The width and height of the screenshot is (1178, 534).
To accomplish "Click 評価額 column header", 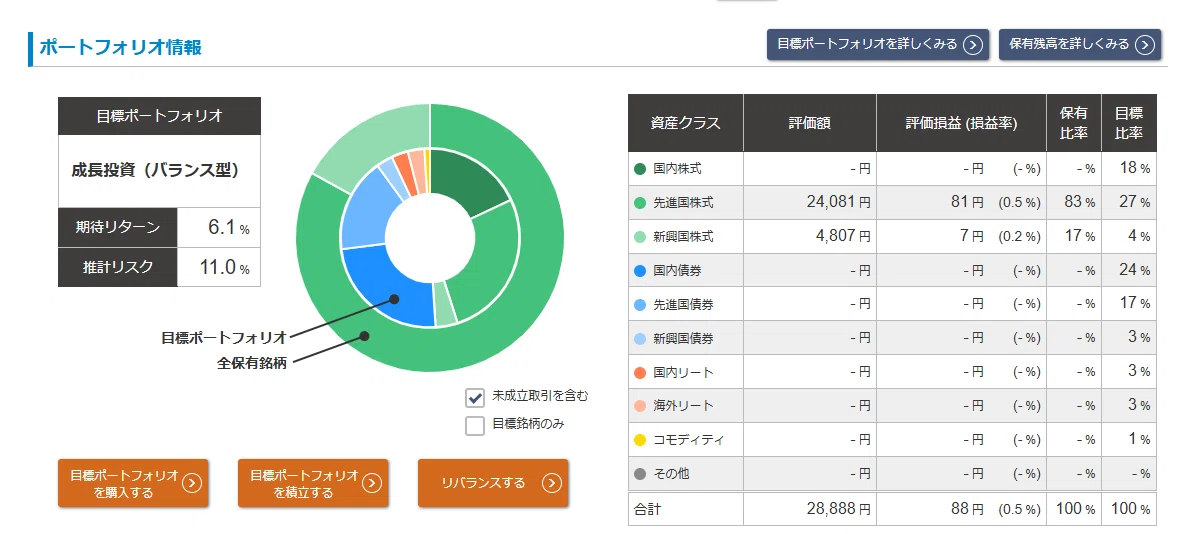I will [x=809, y=123].
